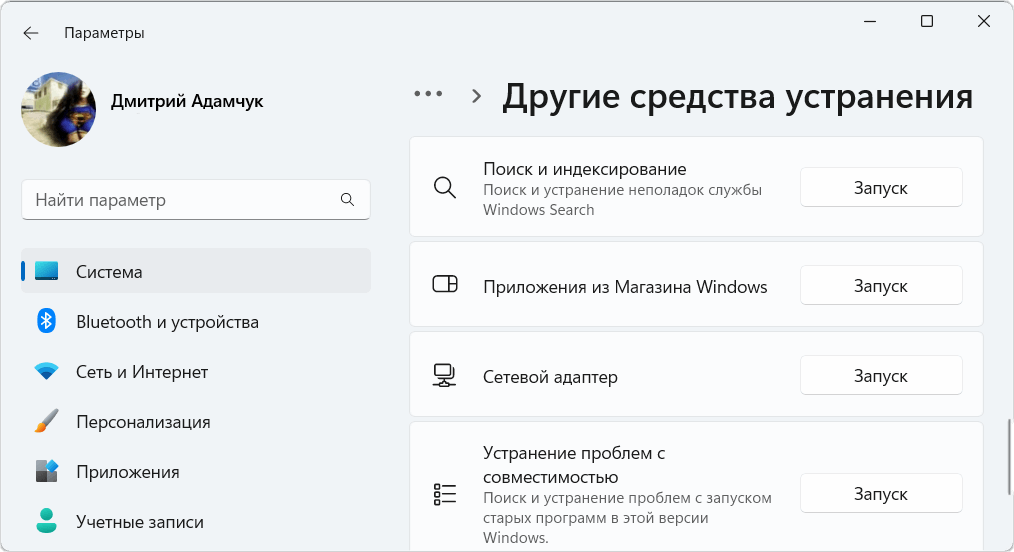Select Персонализация in the sidebar

coord(143,422)
